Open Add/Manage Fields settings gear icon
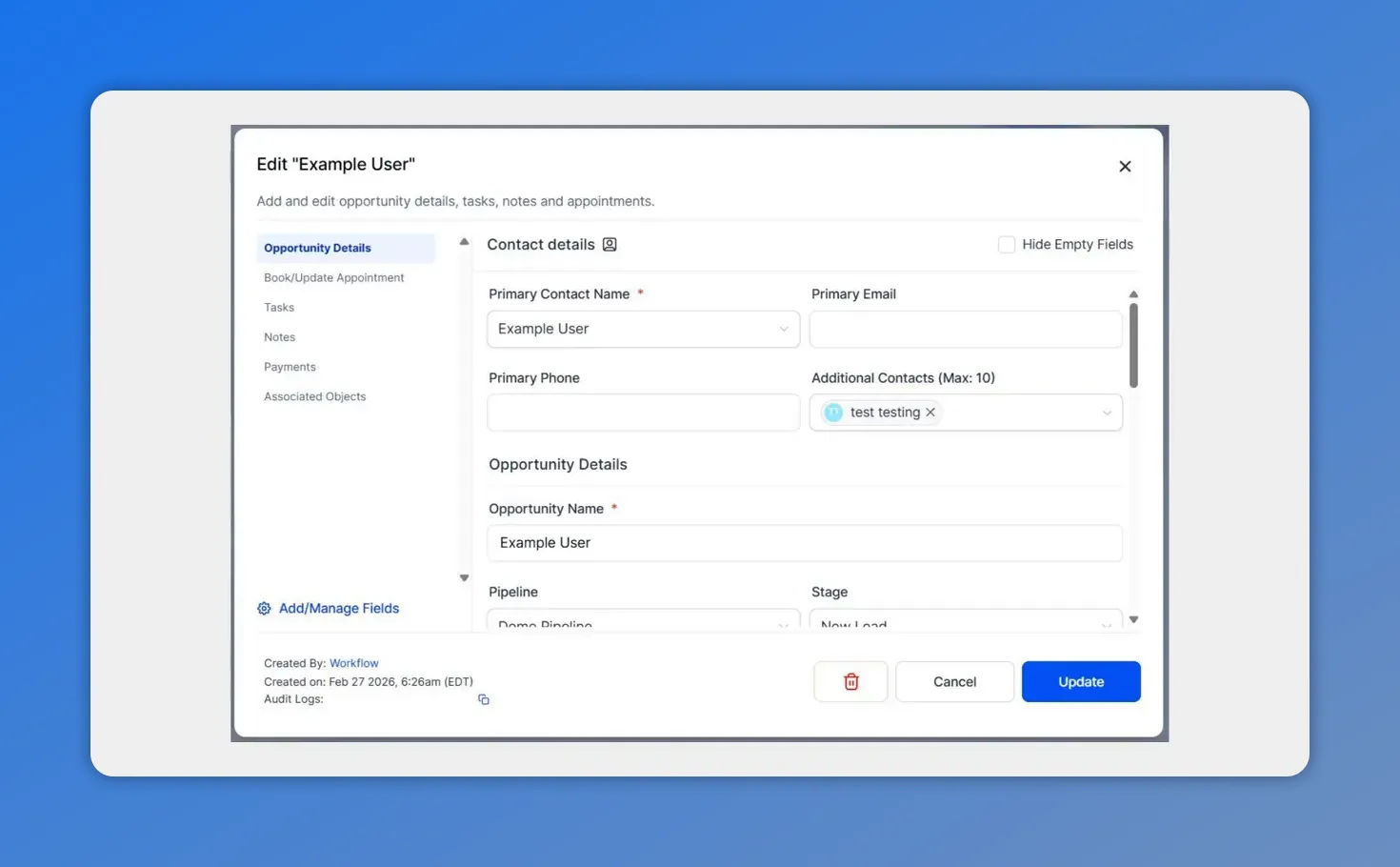The image size is (1400, 867). click(264, 608)
